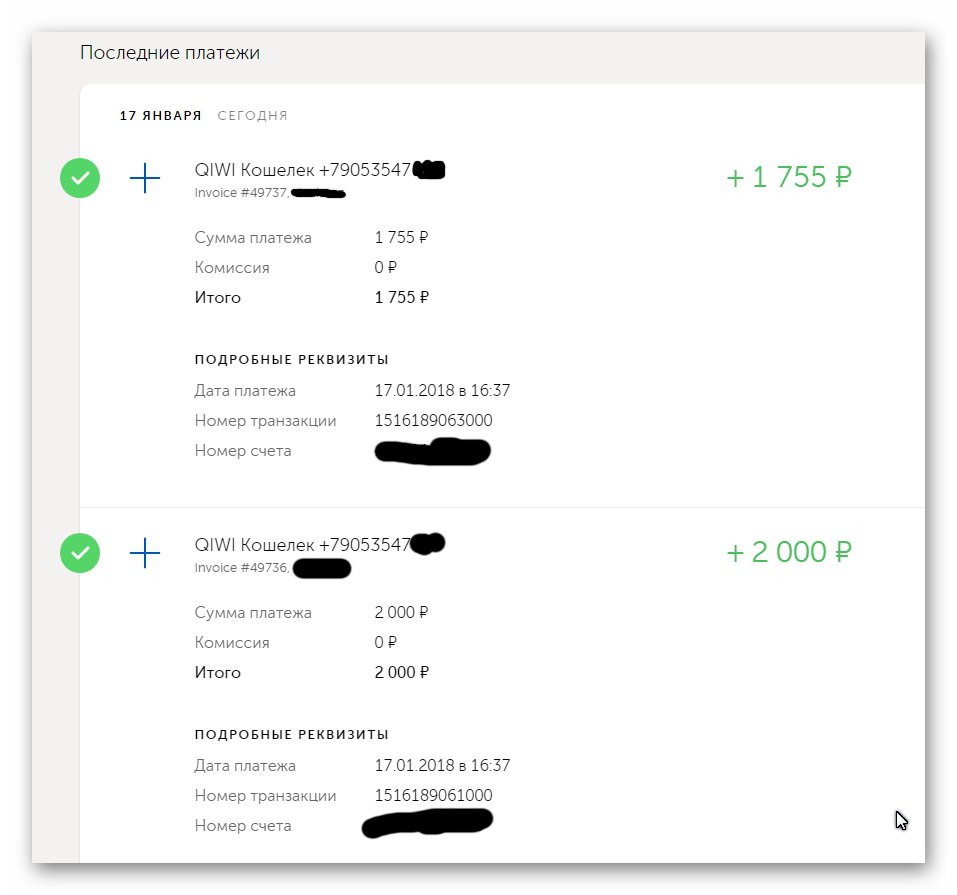Collapse second QIWI Кошелек payment title
The height and width of the screenshot is (895, 957).
319,545
